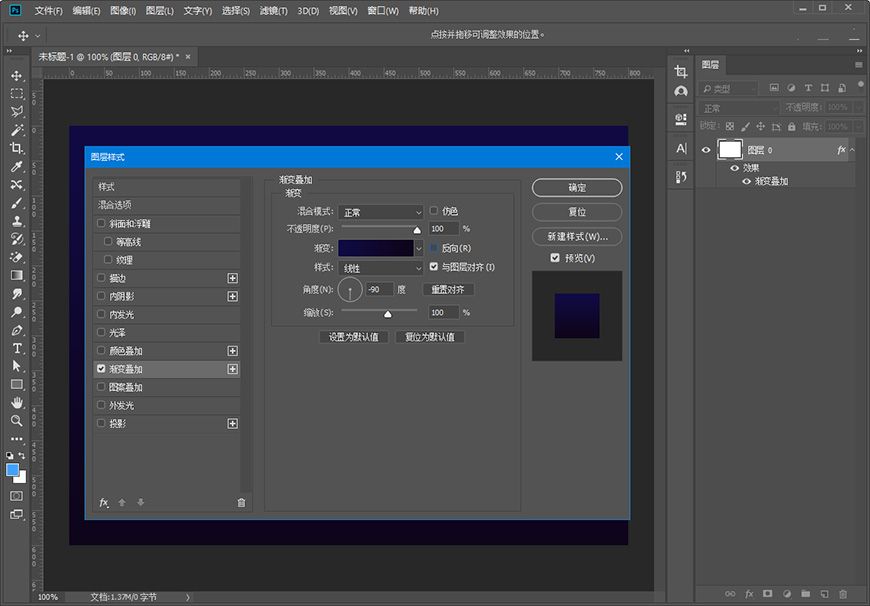This screenshot has height=606, width=870.
Task: Enable the 投影 checkbox
Action: click(101, 422)
